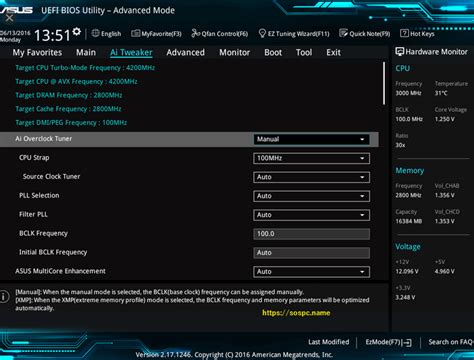
Task: Select the Exit tab
Action: 333,52
